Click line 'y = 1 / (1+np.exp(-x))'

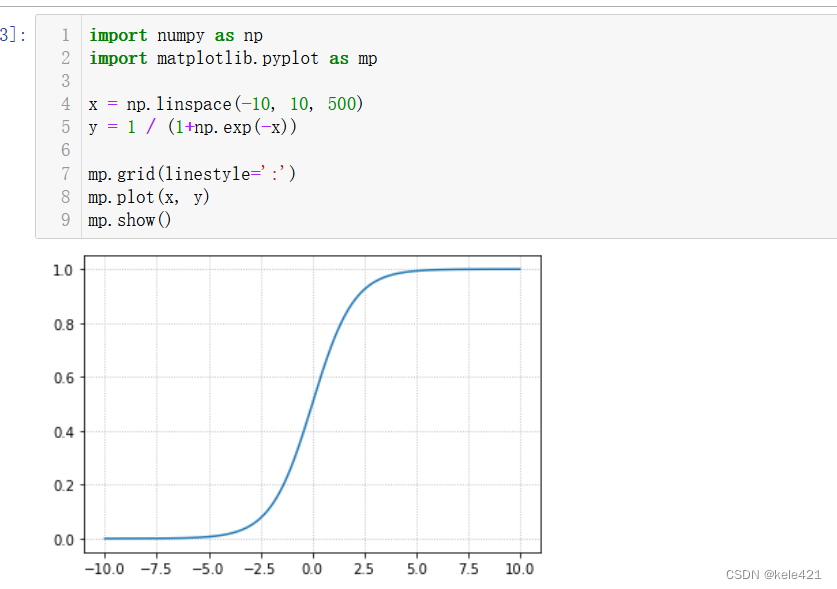click(192, 127)
